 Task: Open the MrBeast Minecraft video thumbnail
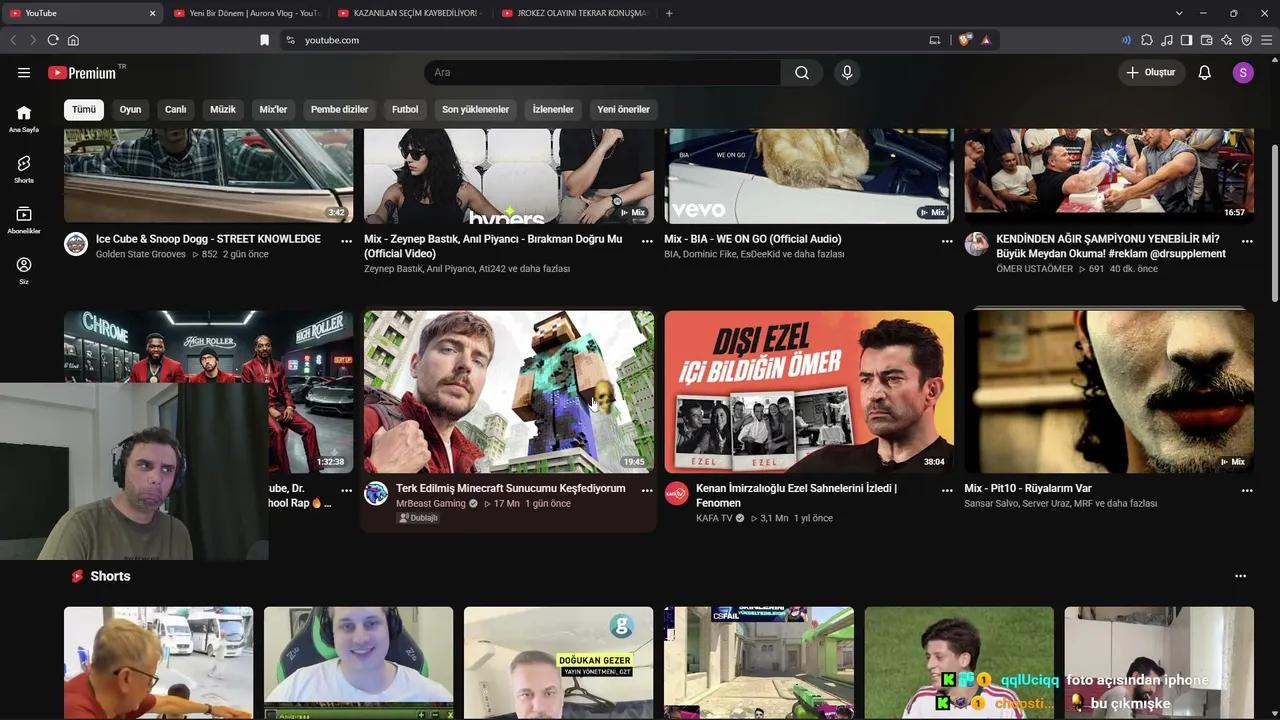point(509,391)
